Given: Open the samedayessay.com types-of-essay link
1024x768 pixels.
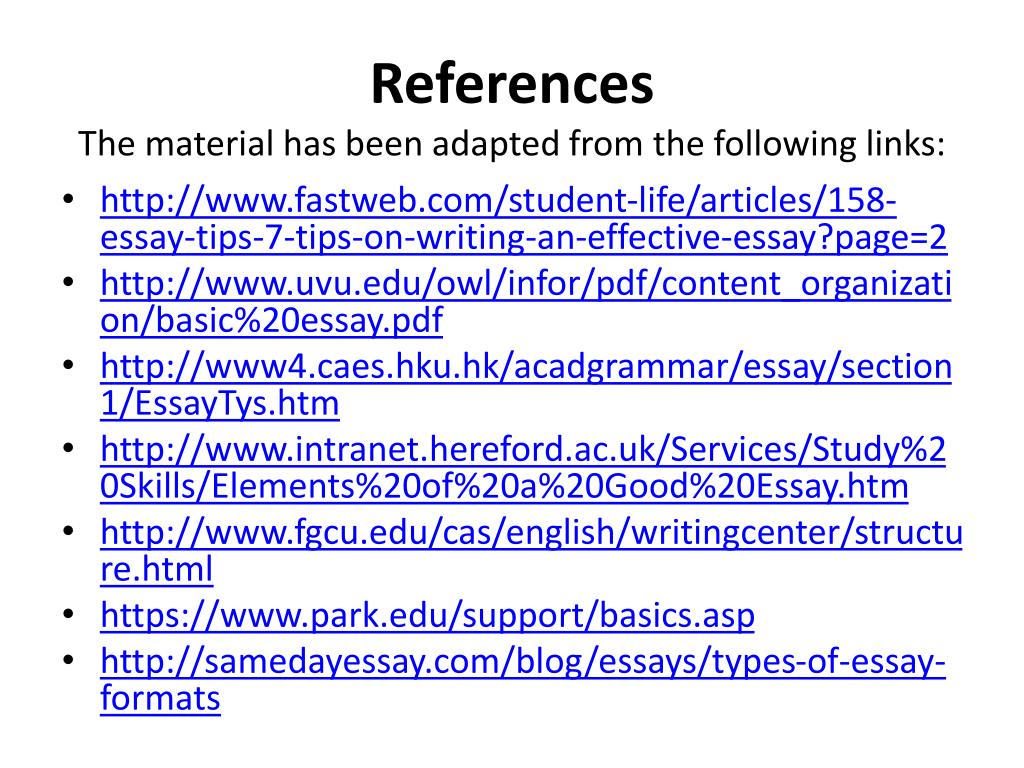Looking at the screenshot, I should [x=523, y=662].
